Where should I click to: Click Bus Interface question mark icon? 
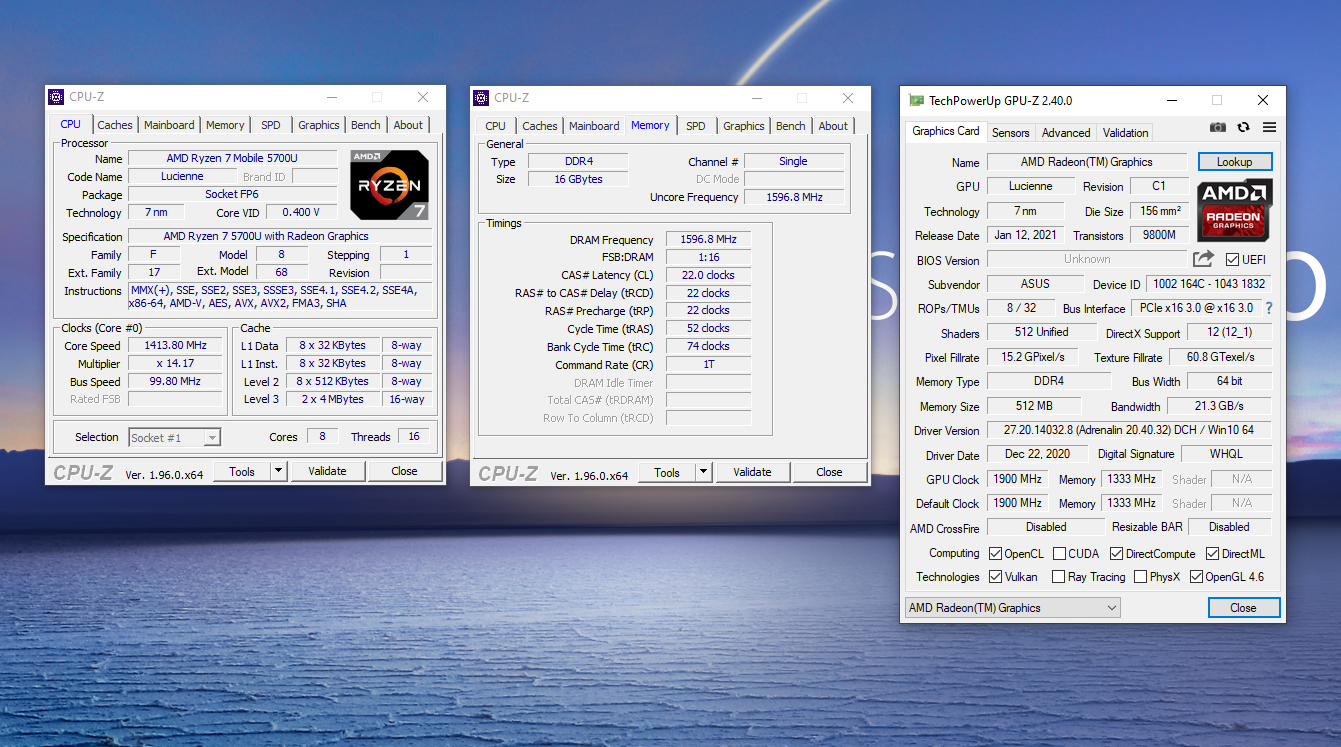tap(1269, 309)
